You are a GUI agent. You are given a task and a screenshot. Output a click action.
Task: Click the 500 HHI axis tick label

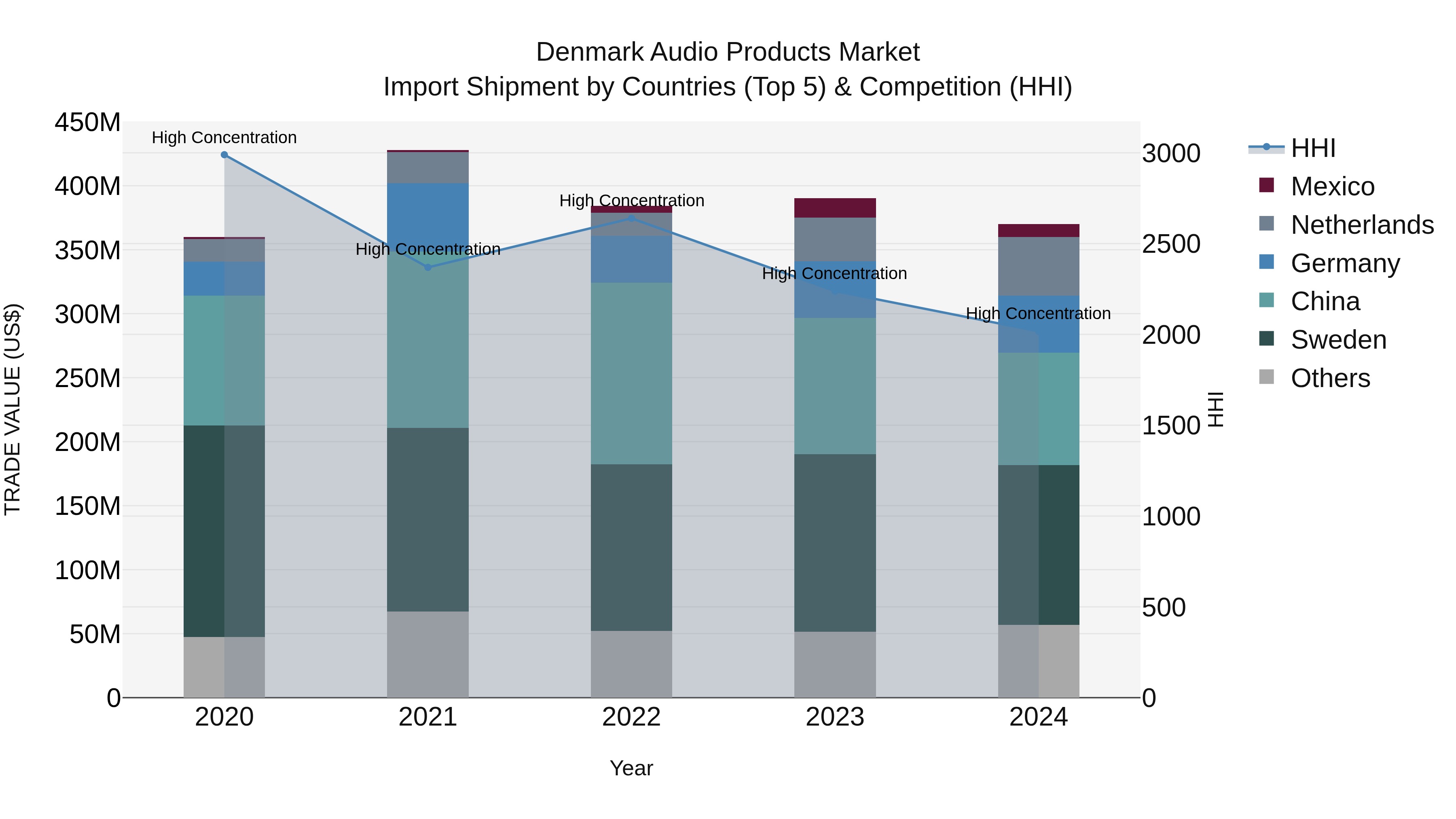pyautogui.click(x=1164, y=607)
